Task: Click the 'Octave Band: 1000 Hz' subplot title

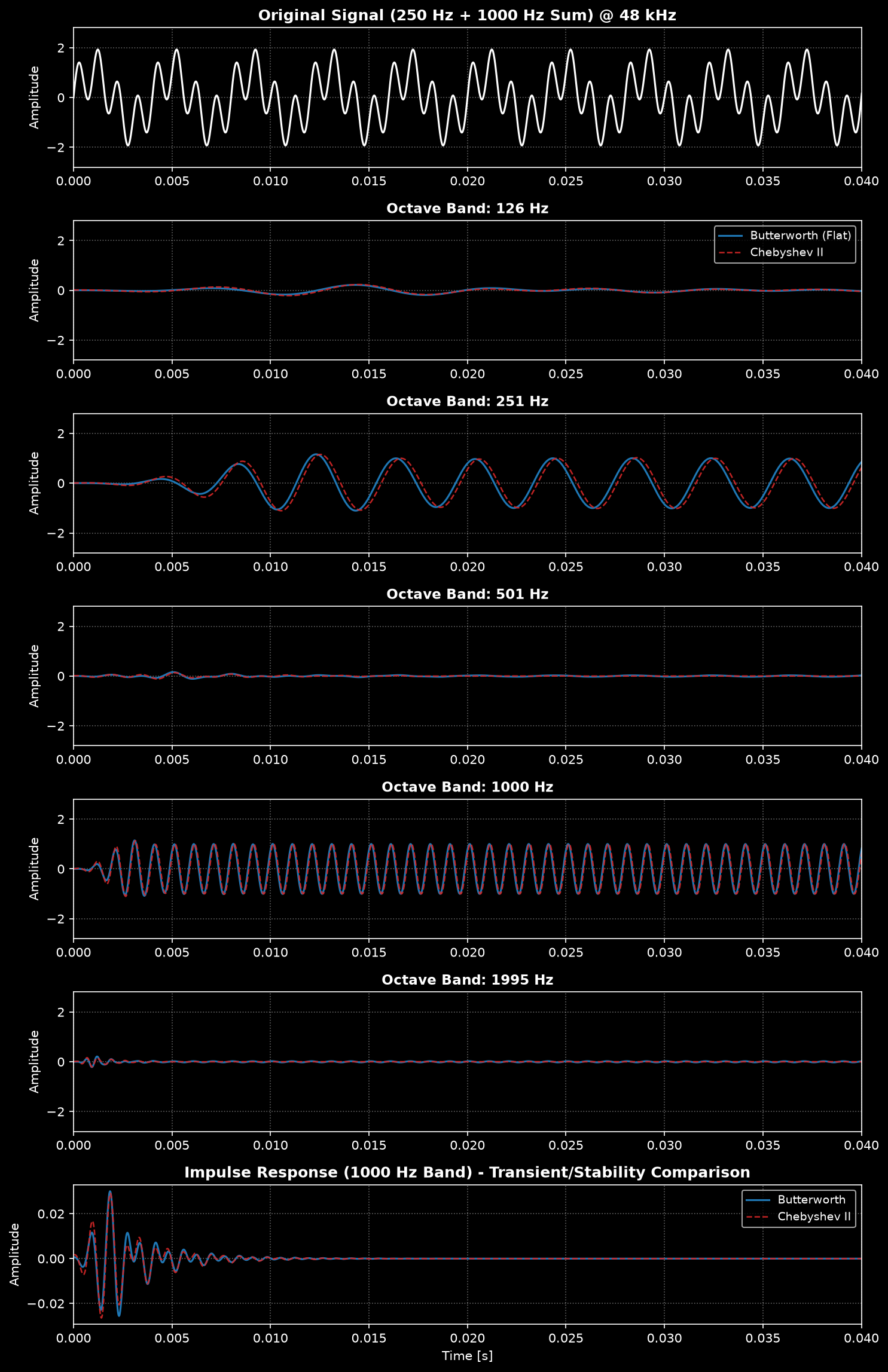Action: (x=467, y=787)
